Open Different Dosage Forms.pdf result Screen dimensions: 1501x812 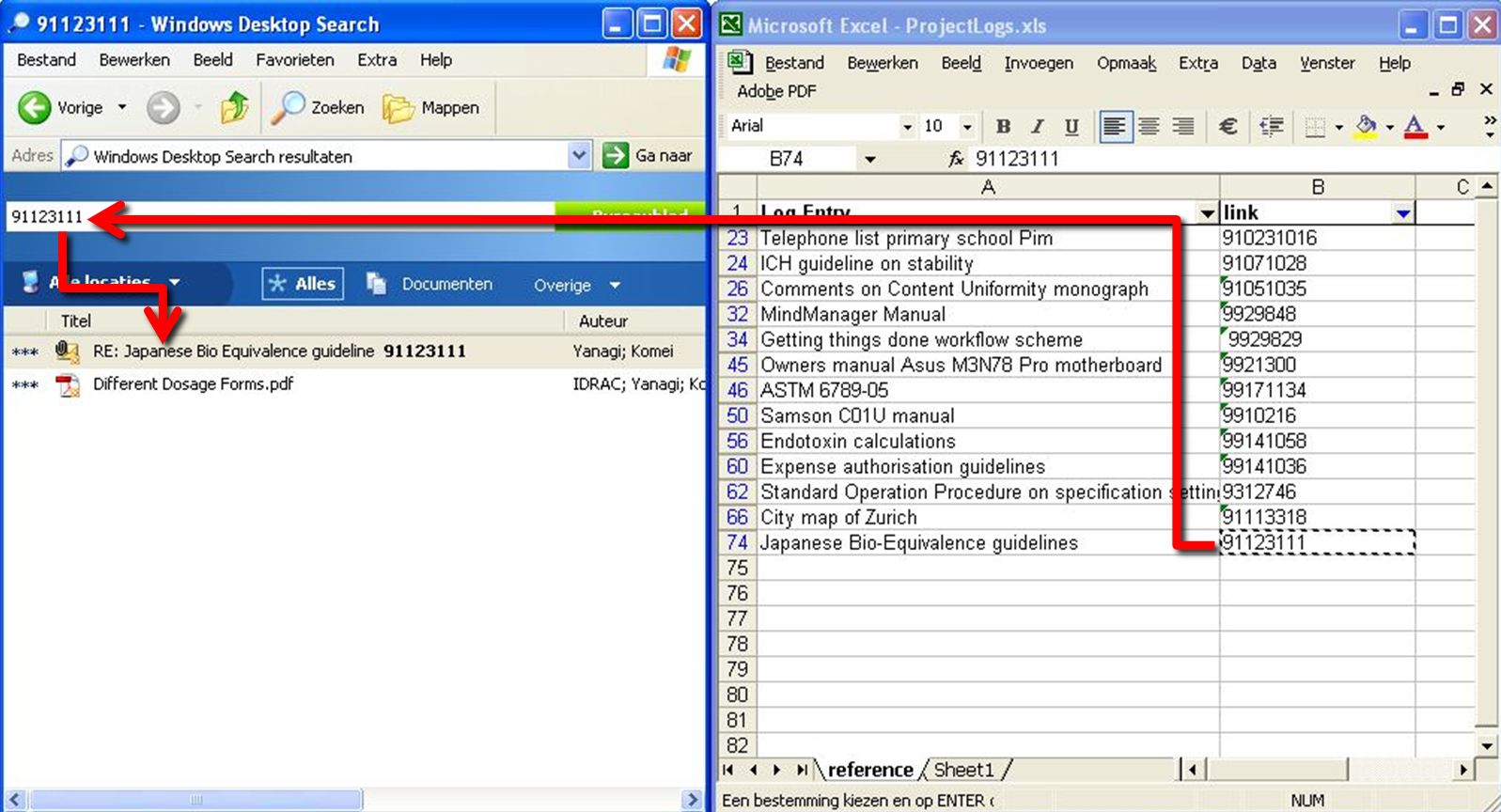193,383
